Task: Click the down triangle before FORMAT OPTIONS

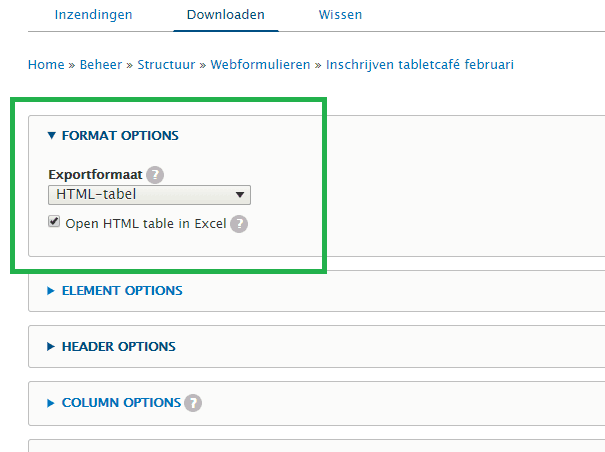Action: 52,135
